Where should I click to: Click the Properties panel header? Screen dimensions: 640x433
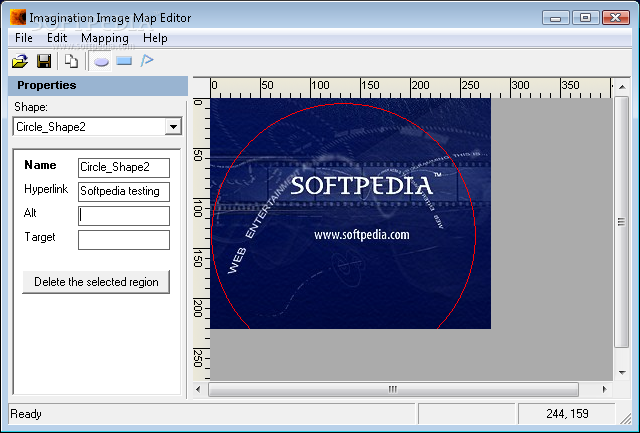pyautogui.click(x=98, y=85)
